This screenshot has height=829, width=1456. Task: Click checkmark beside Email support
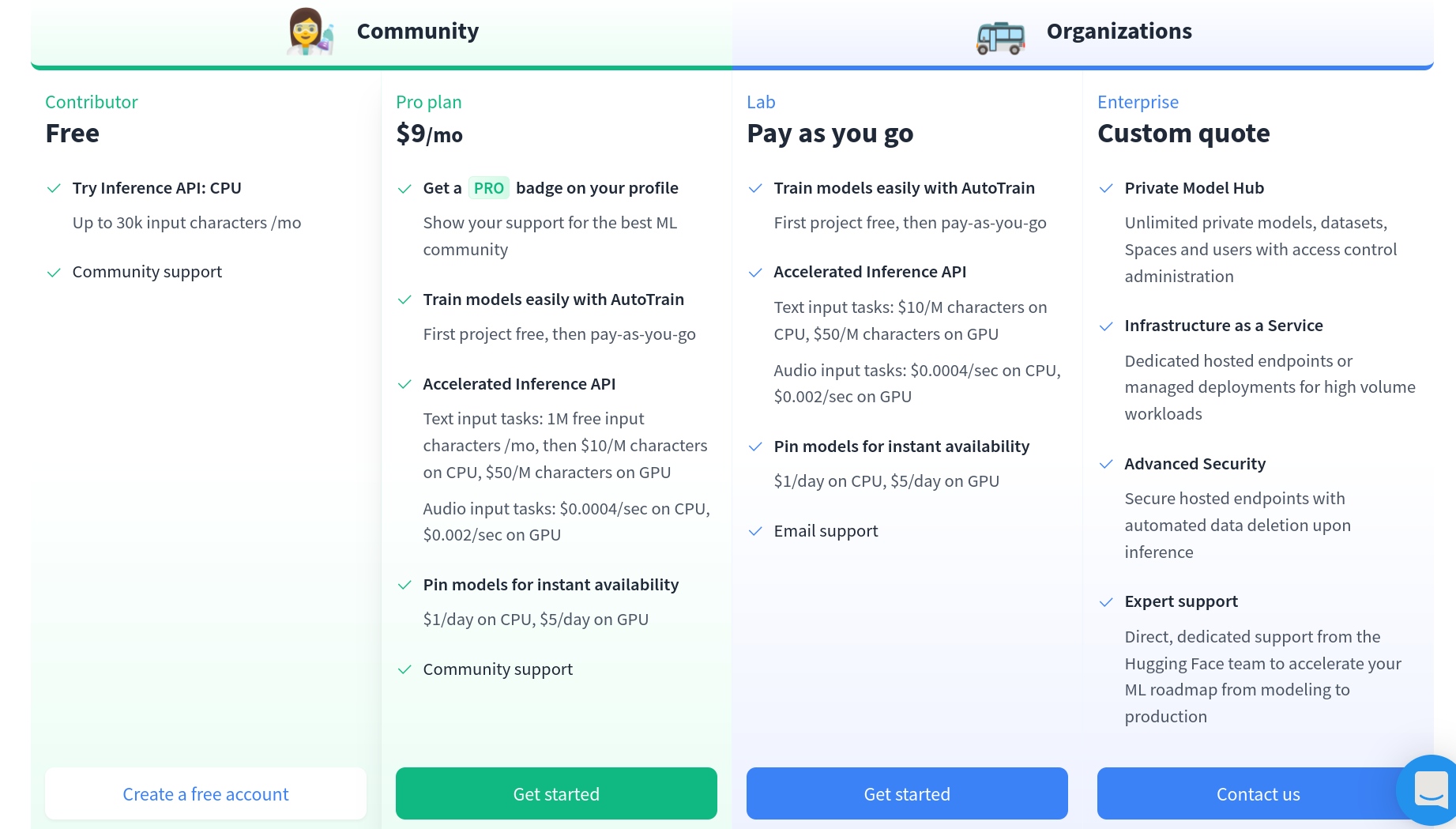pyautogui.click(x=755, y=531)
